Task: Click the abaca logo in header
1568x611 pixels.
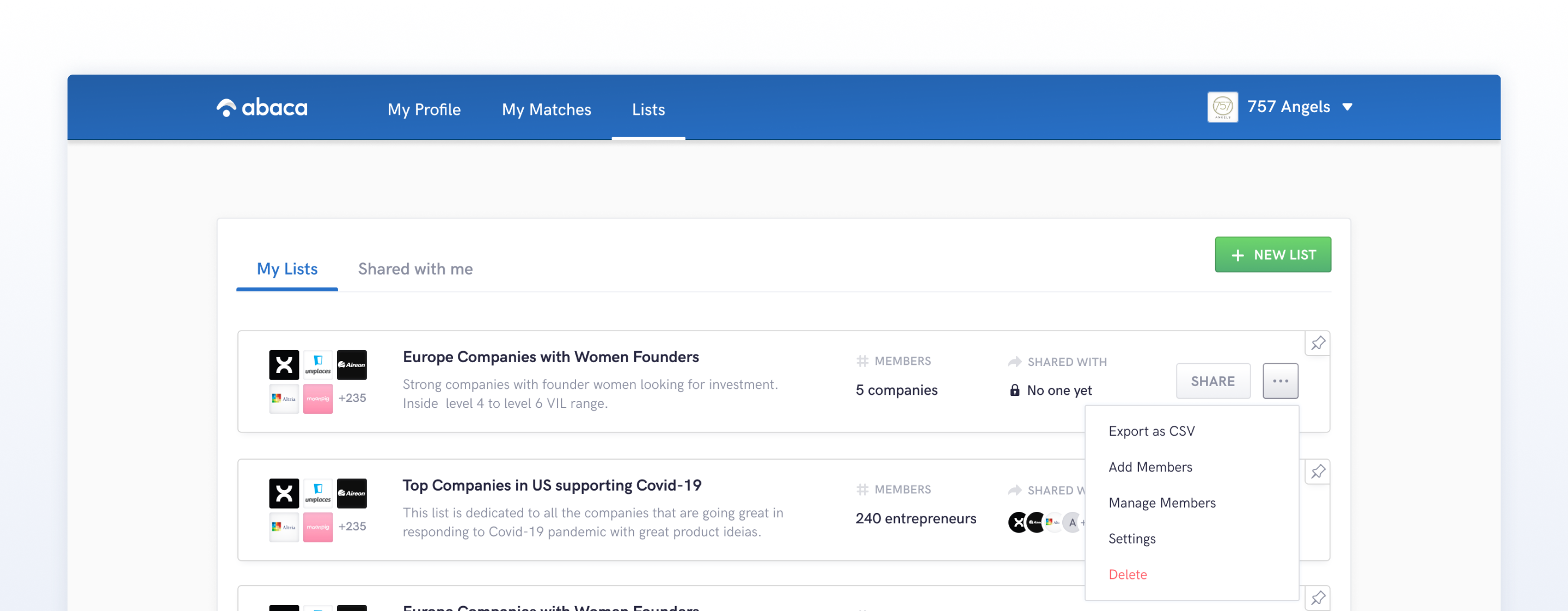Action: tap(262, 108)
